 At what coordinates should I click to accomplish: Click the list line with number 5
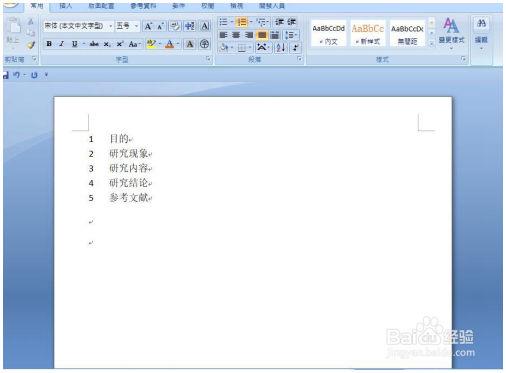(120, 198)
